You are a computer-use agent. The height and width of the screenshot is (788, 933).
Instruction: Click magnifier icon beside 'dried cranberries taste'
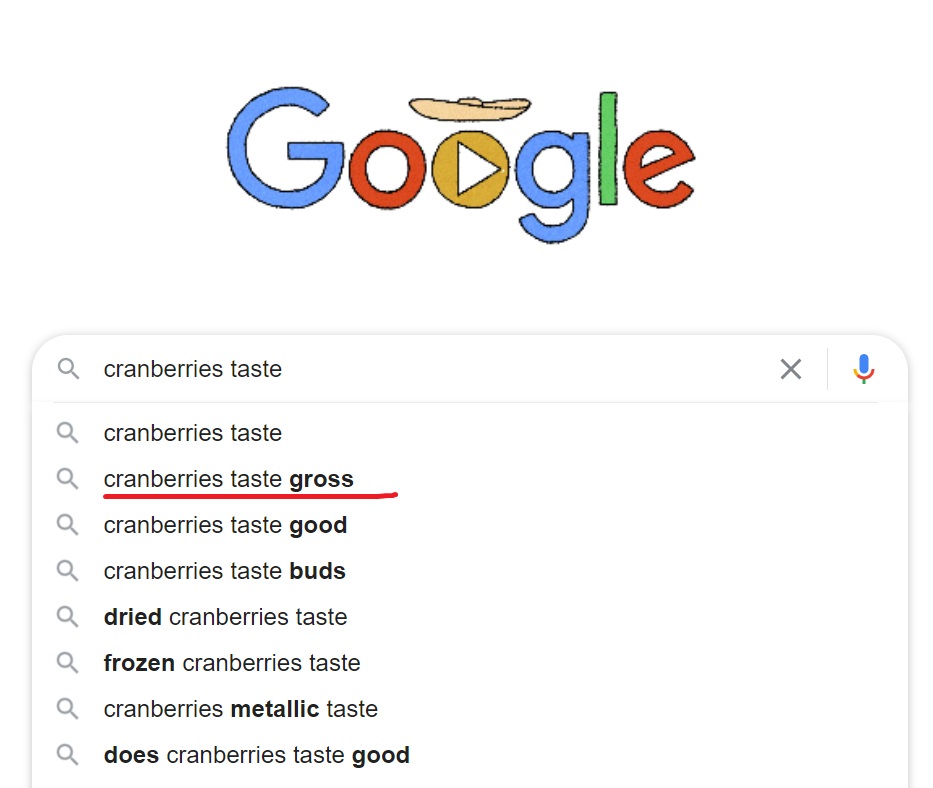[67, 617]
